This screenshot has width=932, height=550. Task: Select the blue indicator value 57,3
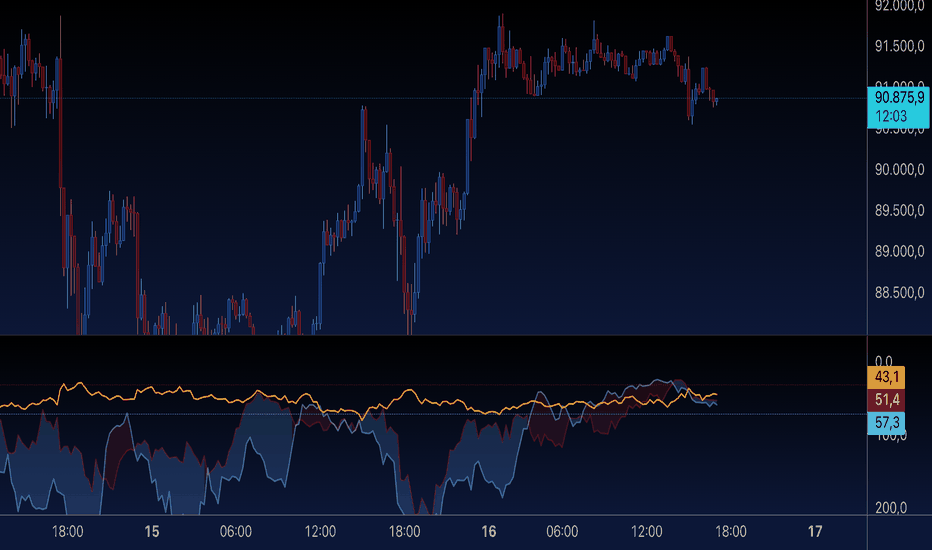click(x=886, y=423)
